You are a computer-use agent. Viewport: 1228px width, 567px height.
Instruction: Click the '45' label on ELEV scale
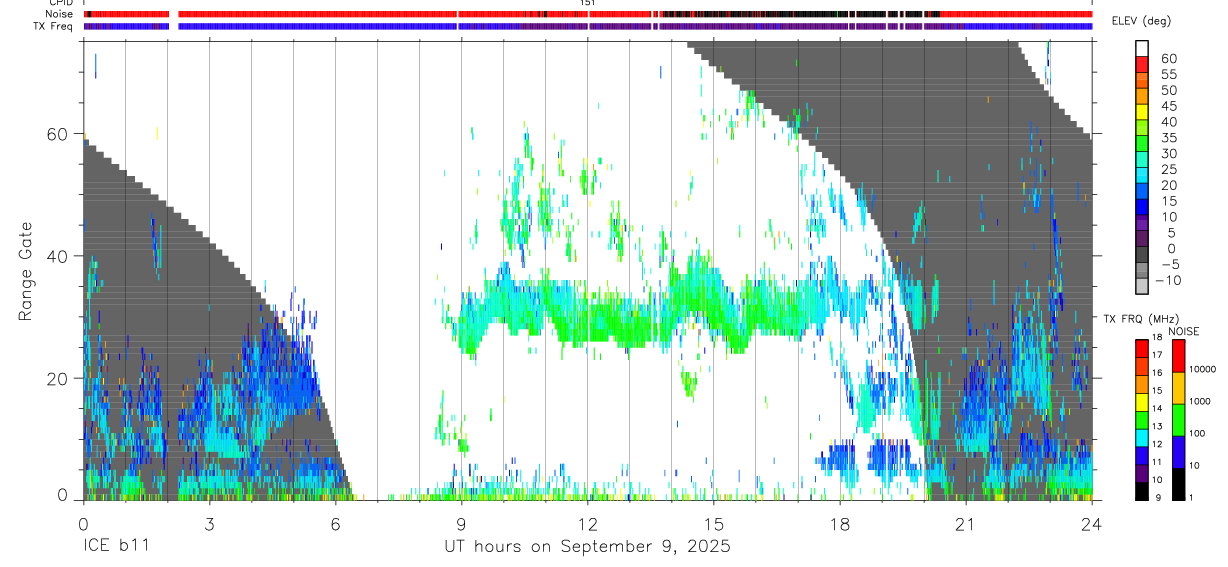(x=1167, y=106)
